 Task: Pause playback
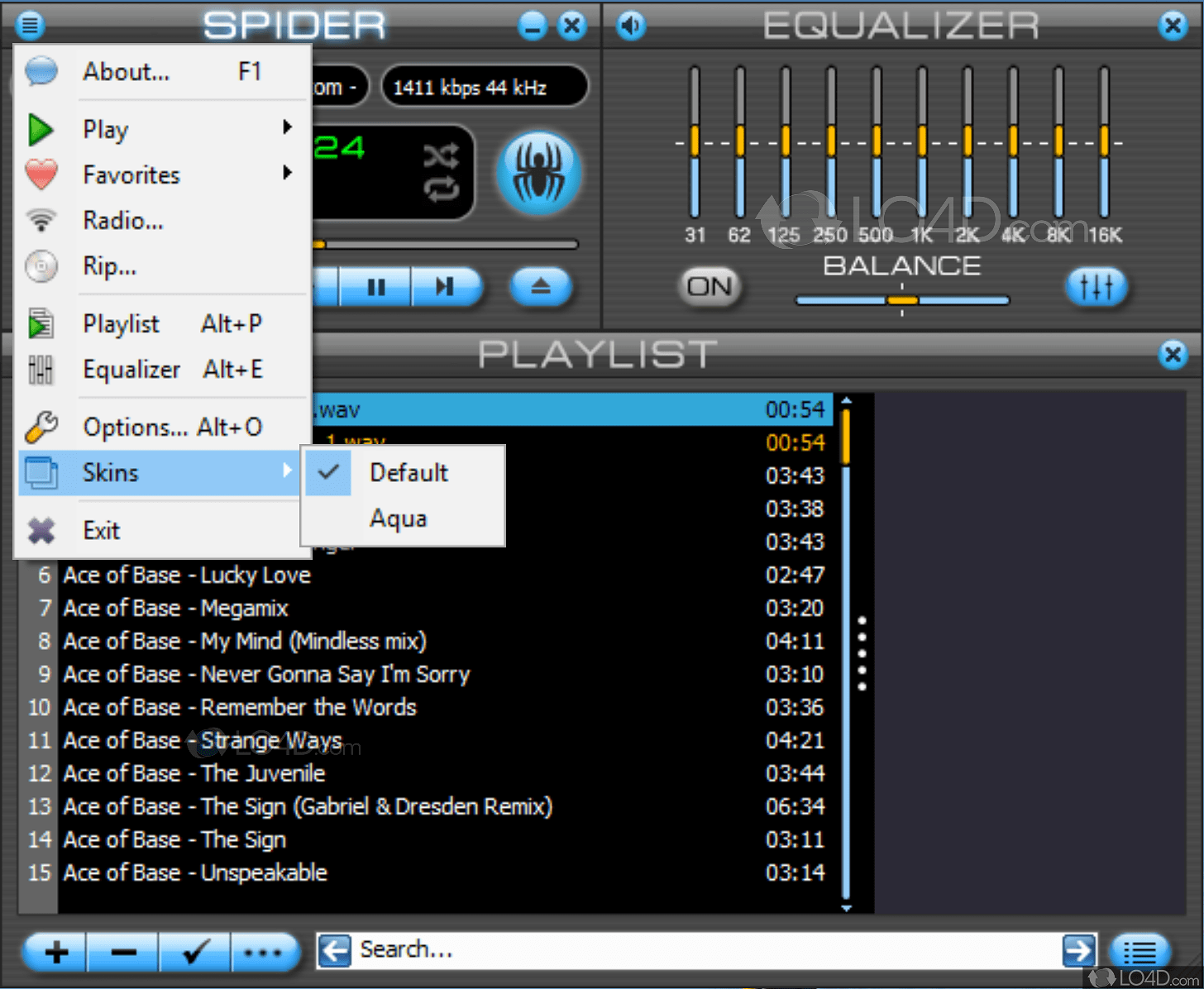[x=376, y=287]
